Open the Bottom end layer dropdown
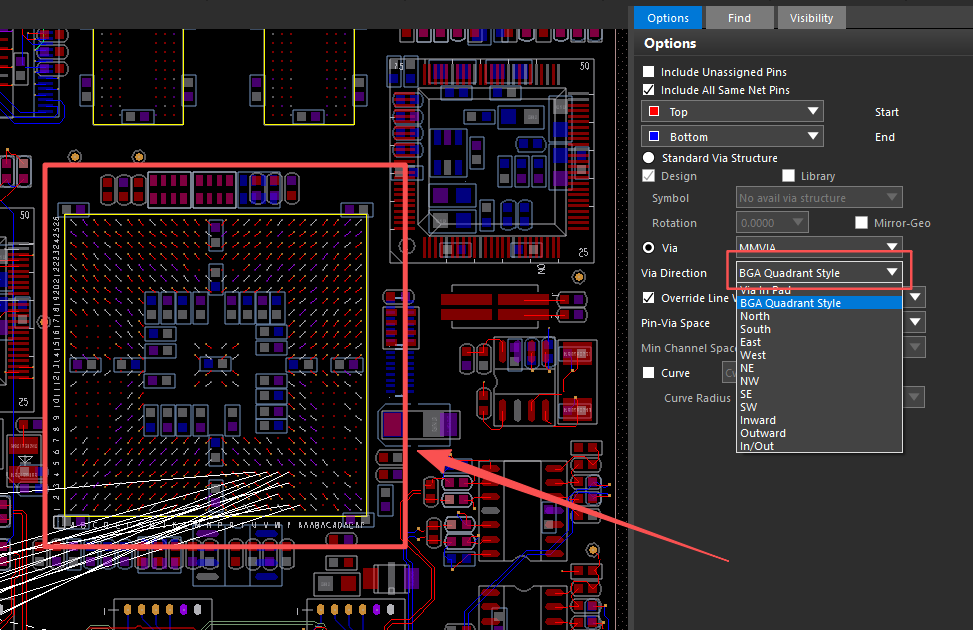Screen dimensions: 973x630 click(x=813, y=137)
